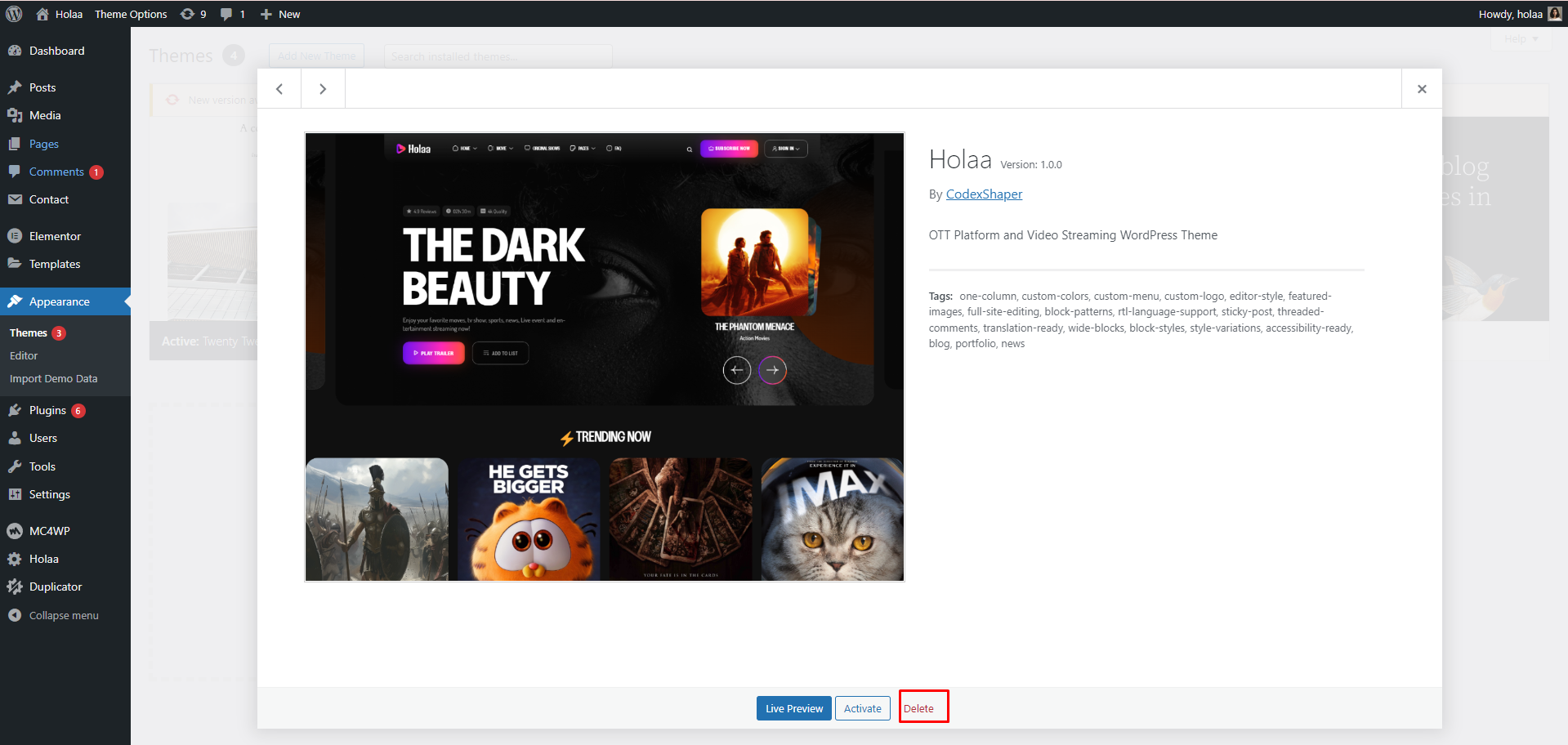Open the updates icon showing 9

pyautogui.click(x=193, y=14)
